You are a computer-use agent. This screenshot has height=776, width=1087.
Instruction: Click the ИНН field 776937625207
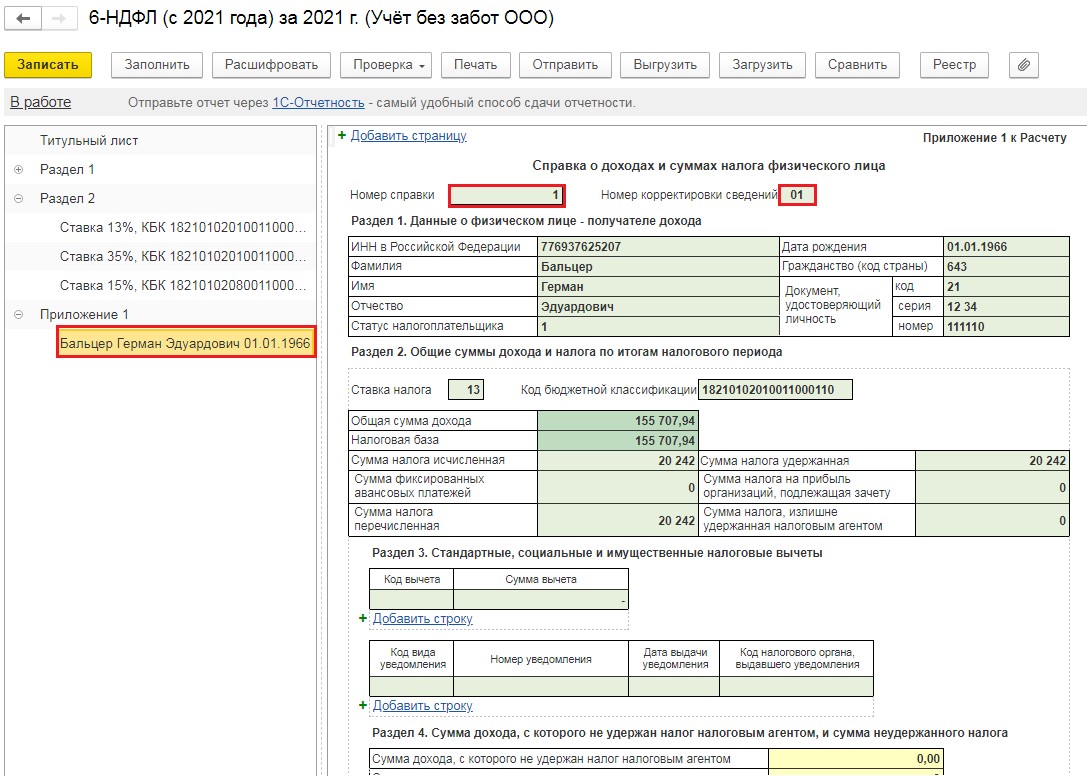(x=658, y=247)
